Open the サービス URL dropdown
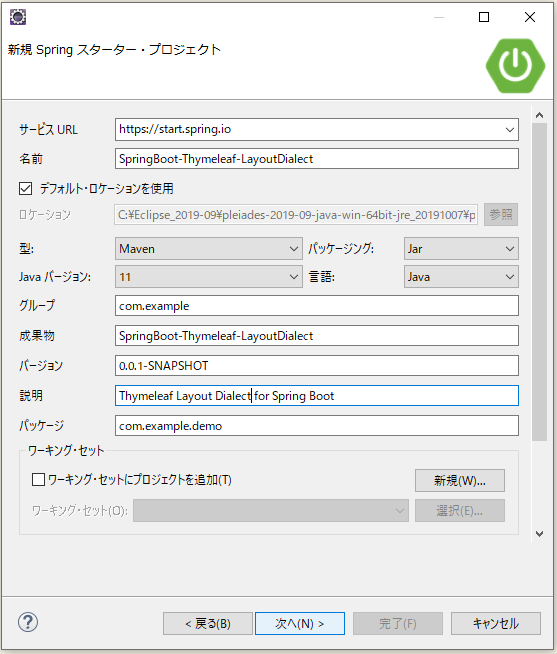The image size is (557, 654). tap(509, 129)
